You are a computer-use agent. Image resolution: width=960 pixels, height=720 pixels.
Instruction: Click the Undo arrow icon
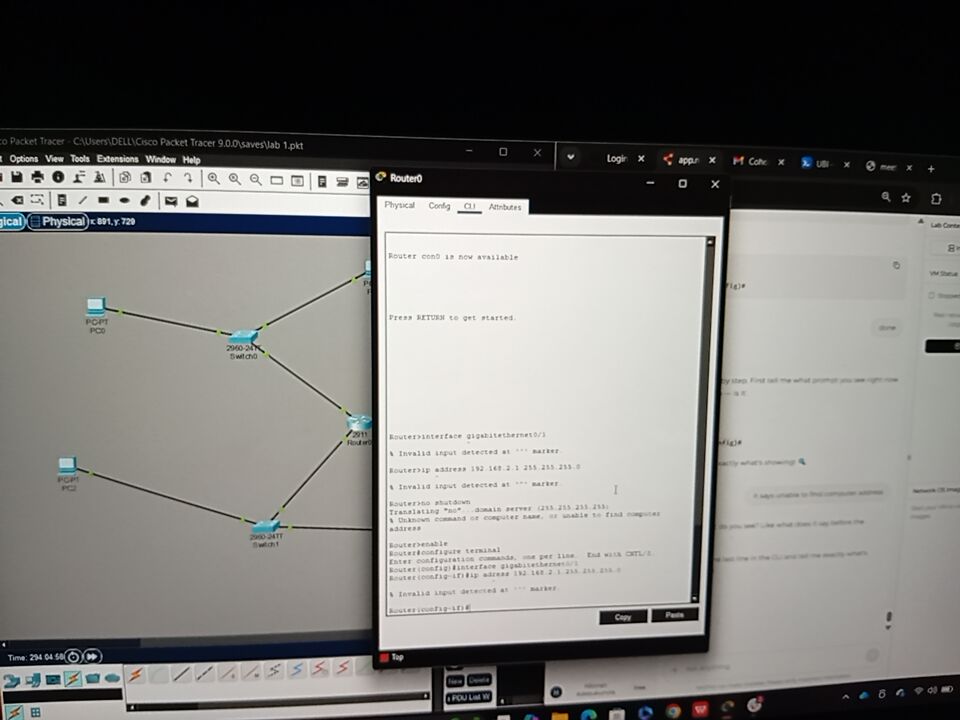tap(167, 178)
